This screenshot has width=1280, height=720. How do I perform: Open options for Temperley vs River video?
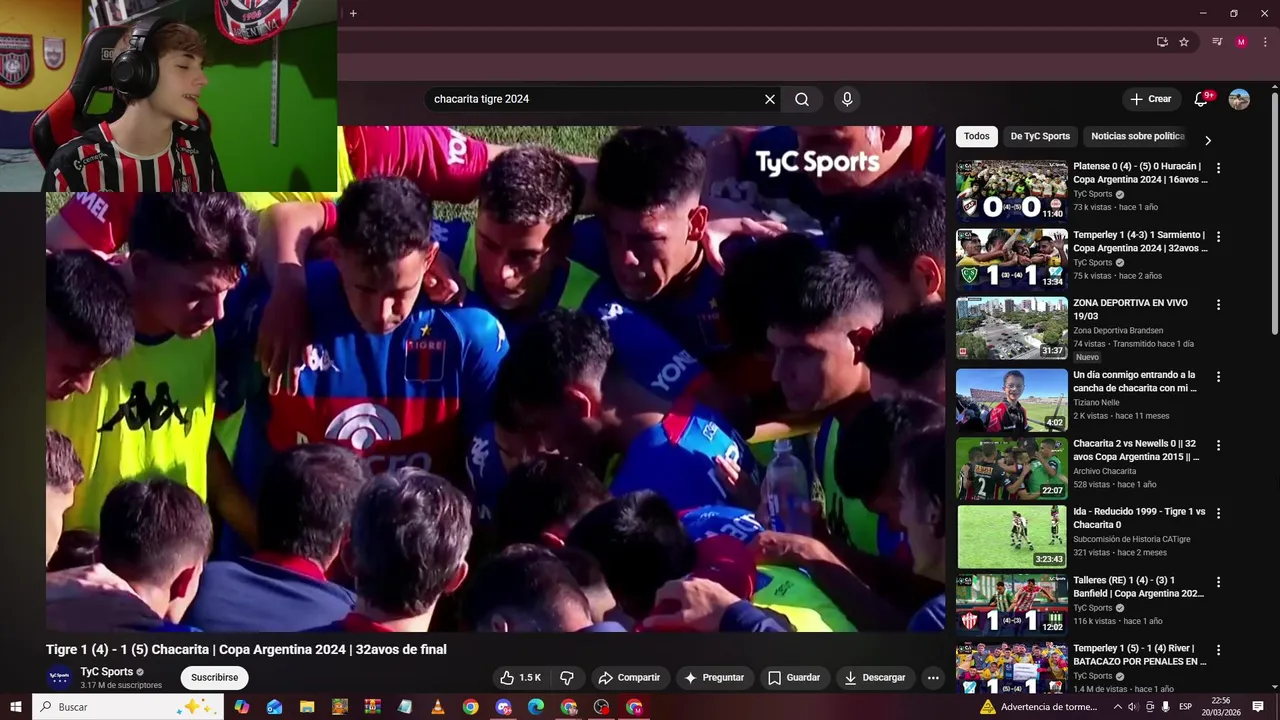pos(1218,650)
